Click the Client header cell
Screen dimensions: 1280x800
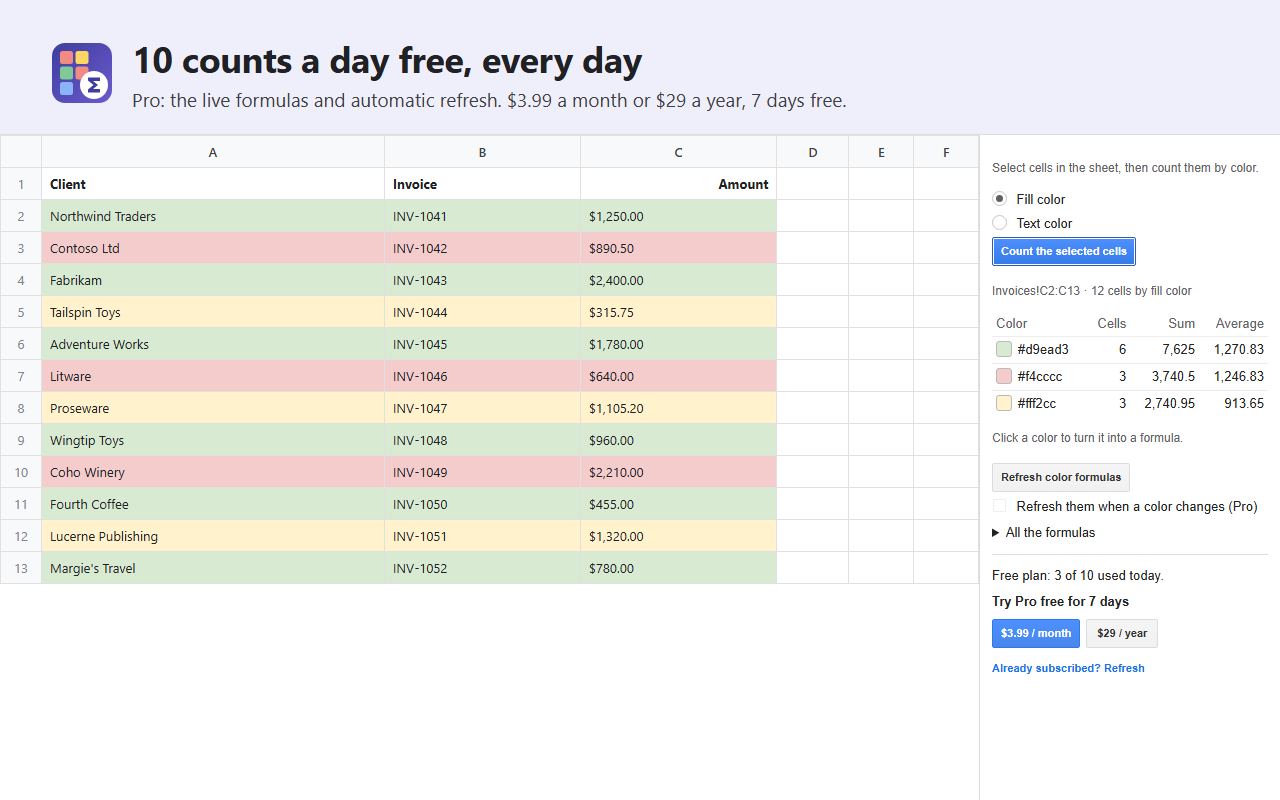[x=213, y=184]
